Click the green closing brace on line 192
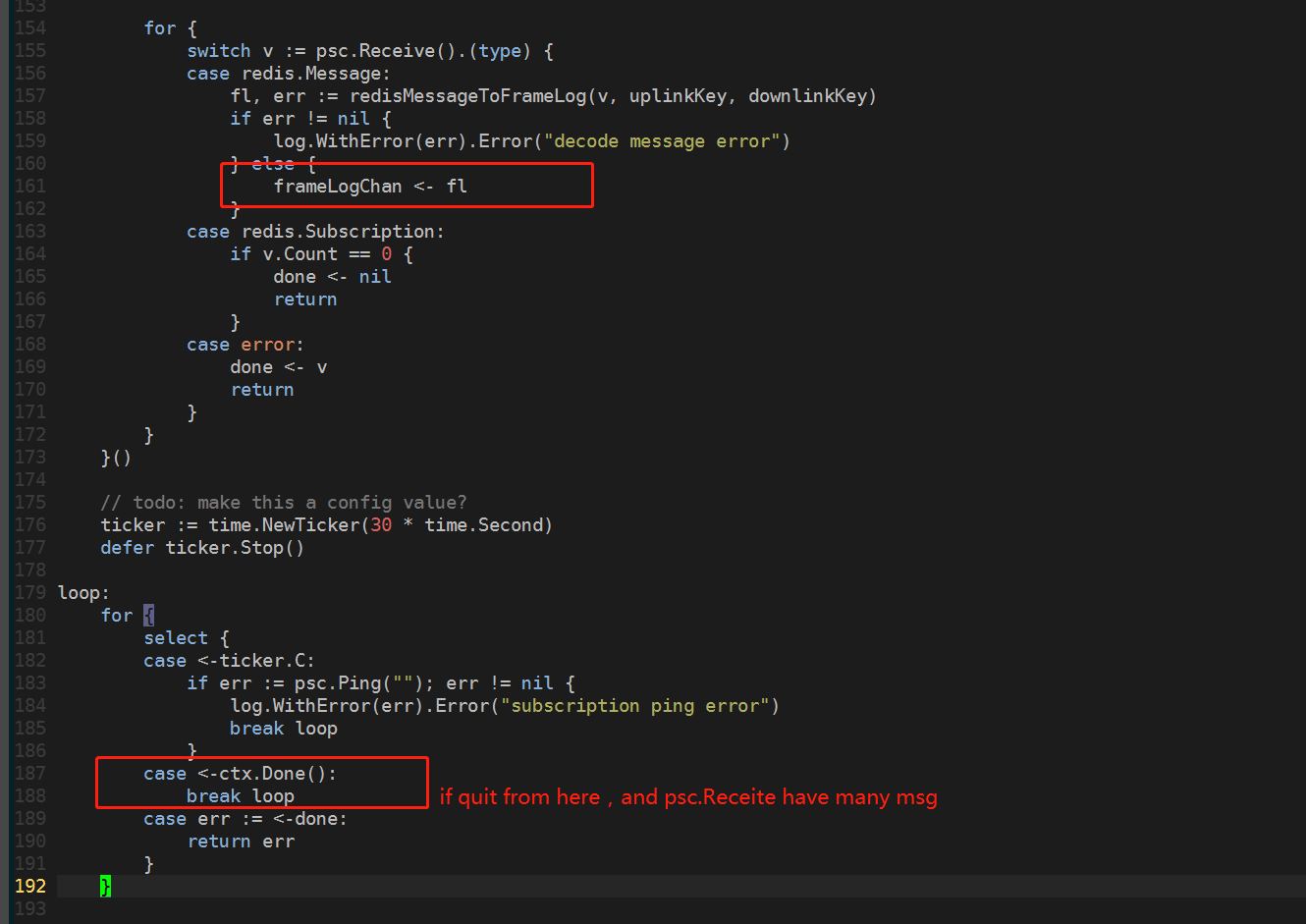1306x924 pixels. (x=105, y=886)
